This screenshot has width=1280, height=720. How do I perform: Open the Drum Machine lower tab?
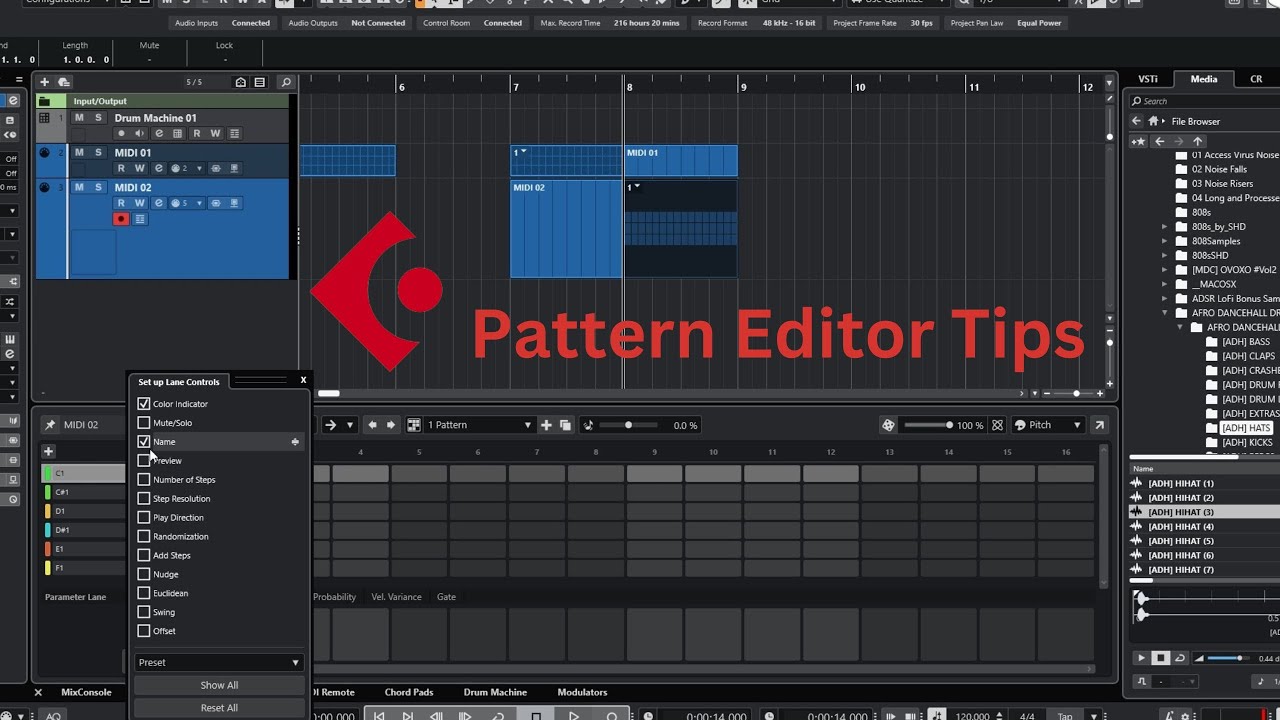(495, 692)
